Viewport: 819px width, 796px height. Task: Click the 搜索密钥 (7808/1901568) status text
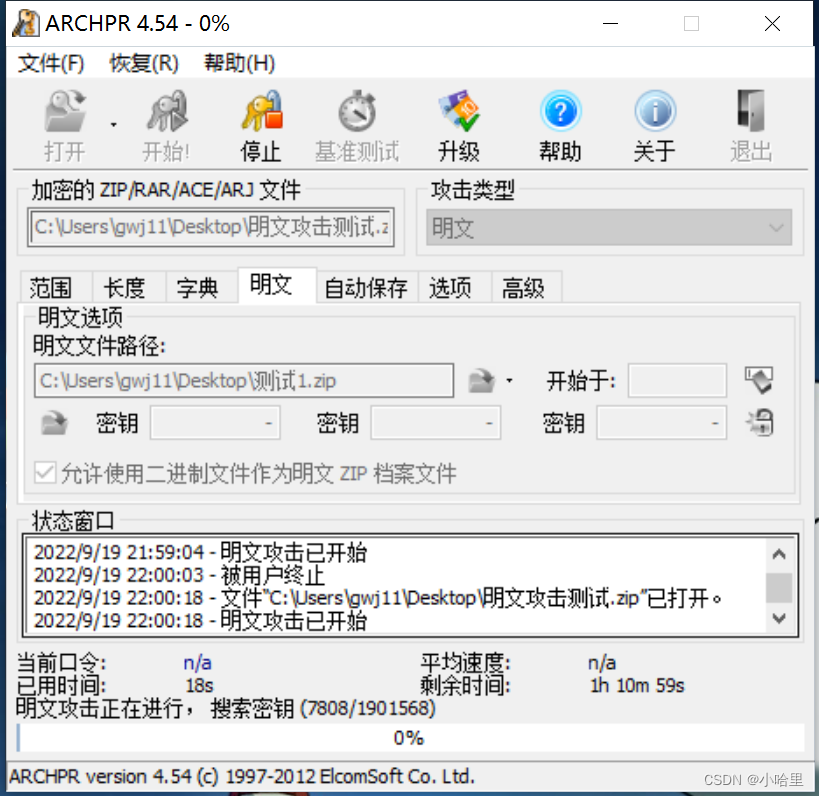323,708
